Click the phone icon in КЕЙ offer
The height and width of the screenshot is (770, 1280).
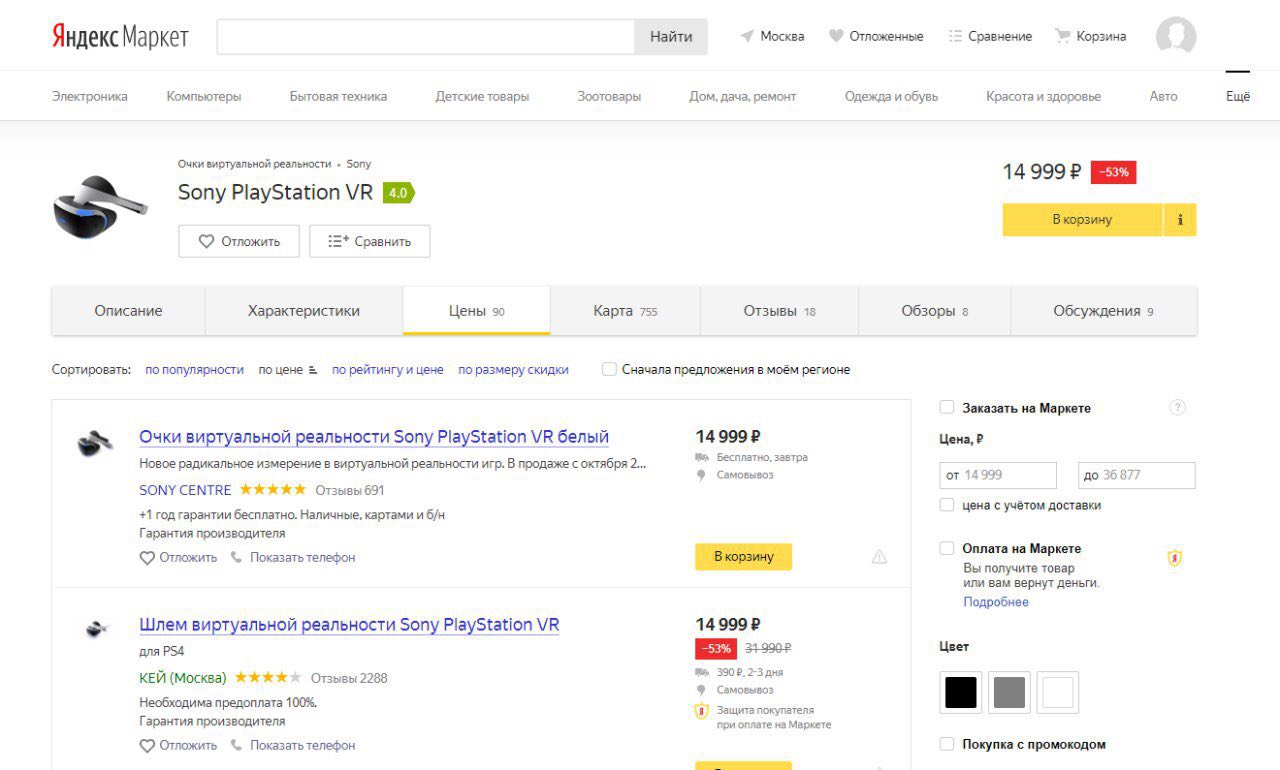pyautogui.click(x=237, y=745)
